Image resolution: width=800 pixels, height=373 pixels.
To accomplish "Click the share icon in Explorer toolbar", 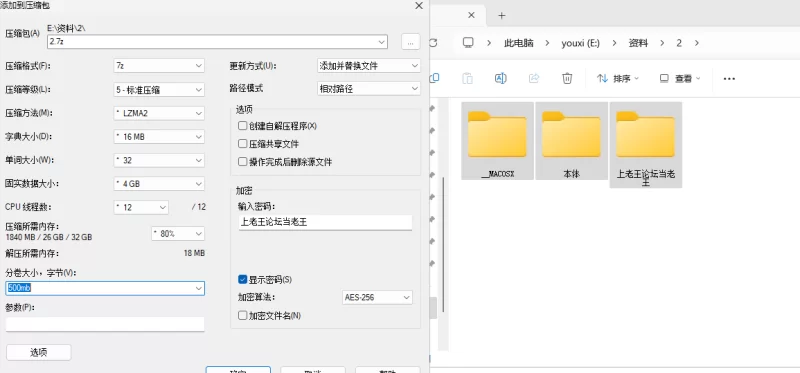I will pos(534,78).
